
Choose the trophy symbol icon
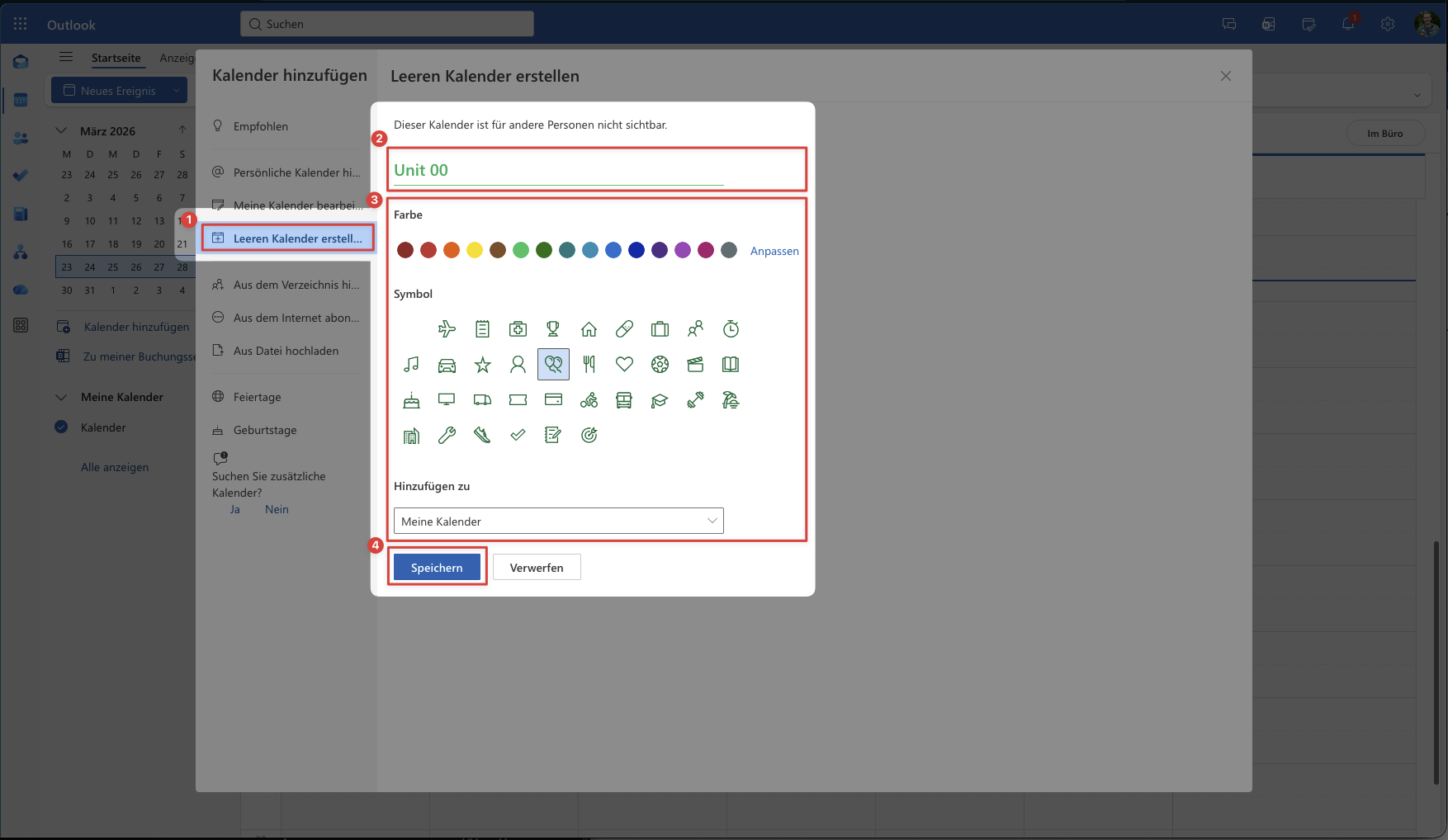553,329
